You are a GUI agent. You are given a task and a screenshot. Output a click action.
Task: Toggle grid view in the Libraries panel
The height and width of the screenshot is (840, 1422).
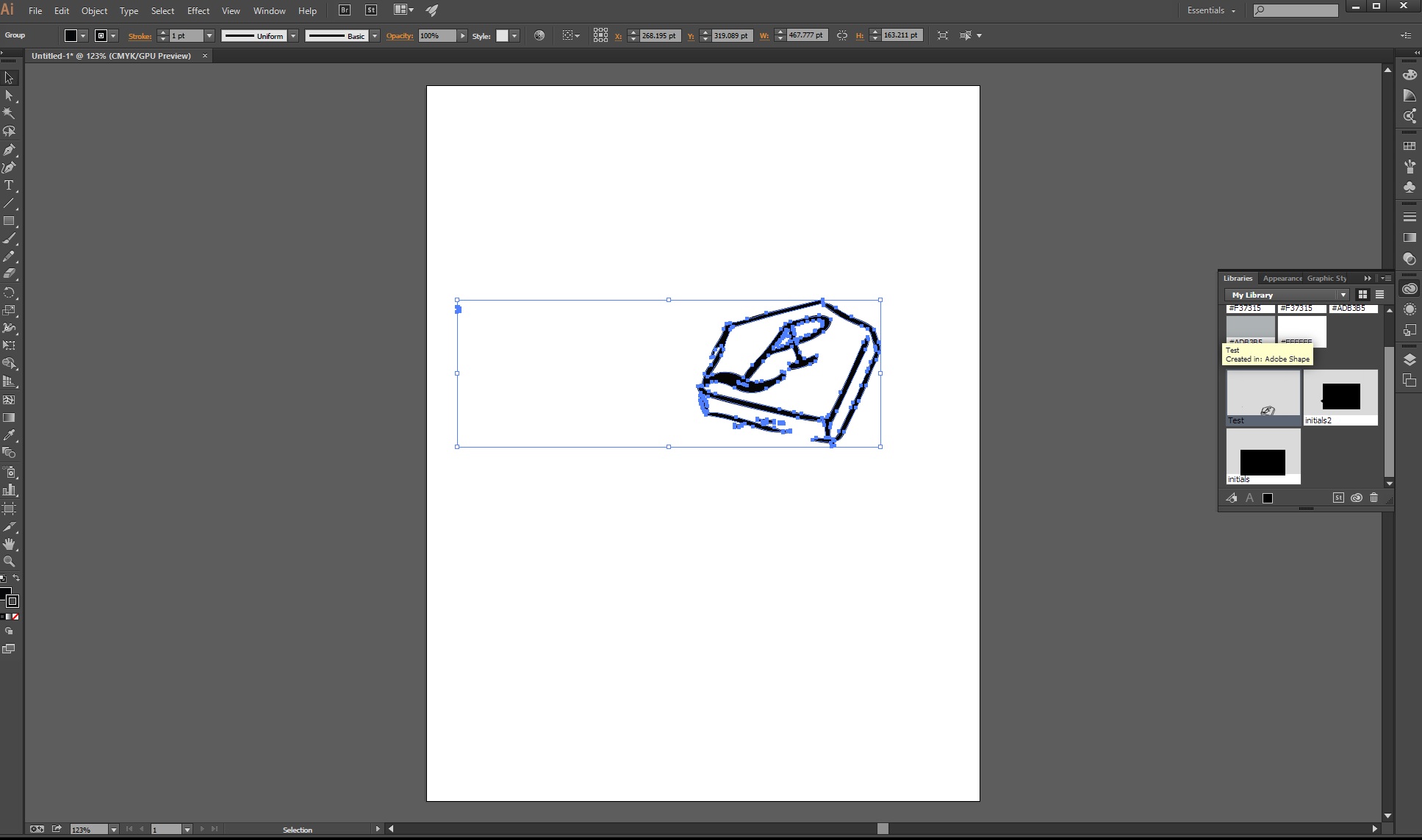1362,294
